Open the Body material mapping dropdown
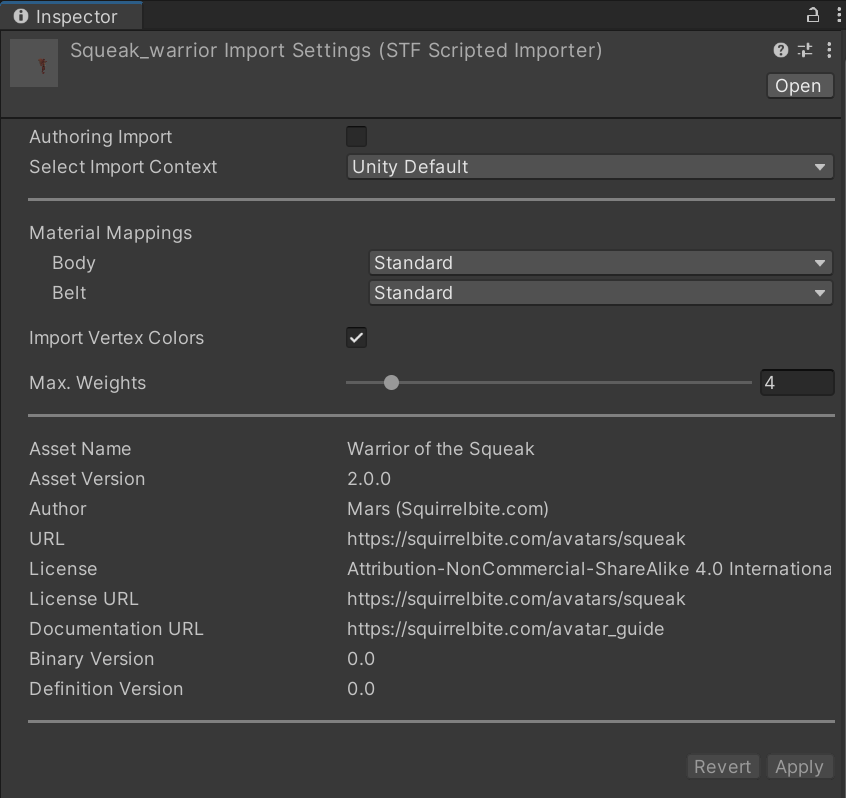The width and height of the screenshot is (846, 798). point(600,263)
